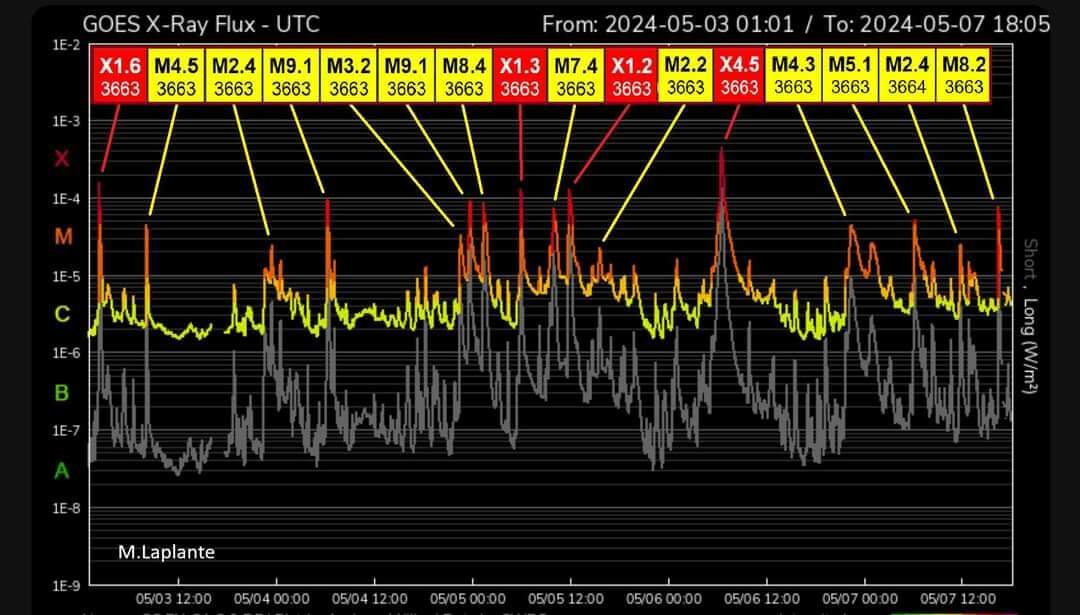
Task: Click the GOES X-Ray Flux - UTC title
Action: pyautogui.click(x=200, y=25)
